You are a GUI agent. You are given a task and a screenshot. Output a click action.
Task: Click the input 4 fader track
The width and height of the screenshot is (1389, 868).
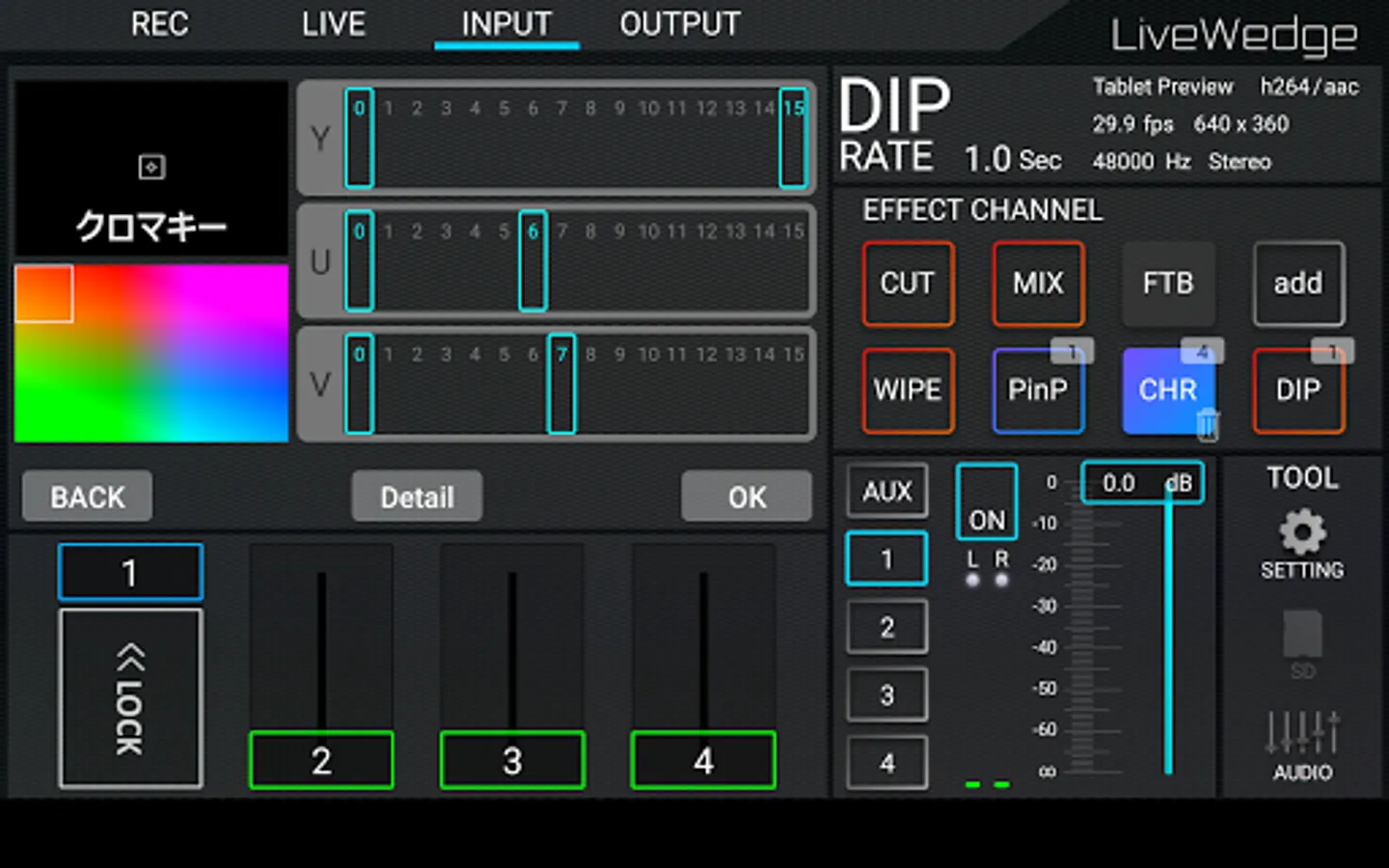click(x=703, y=651)
